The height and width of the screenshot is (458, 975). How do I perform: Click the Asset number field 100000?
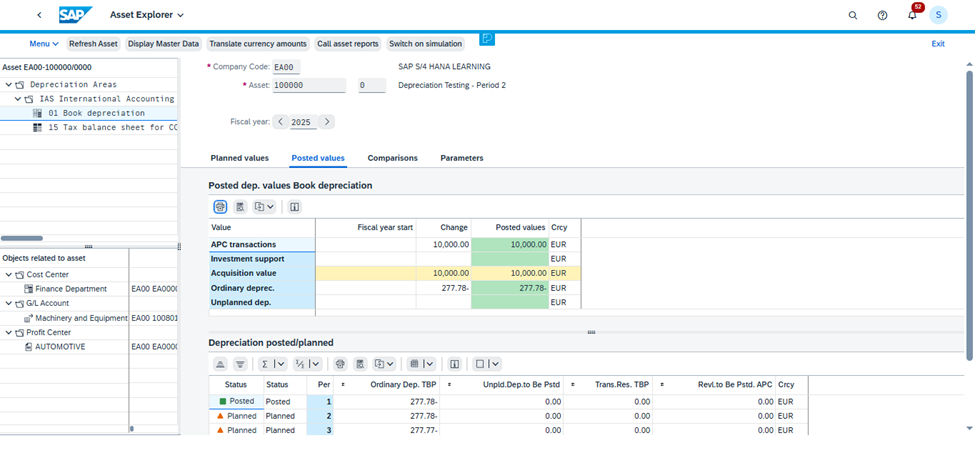click(309, 85)
